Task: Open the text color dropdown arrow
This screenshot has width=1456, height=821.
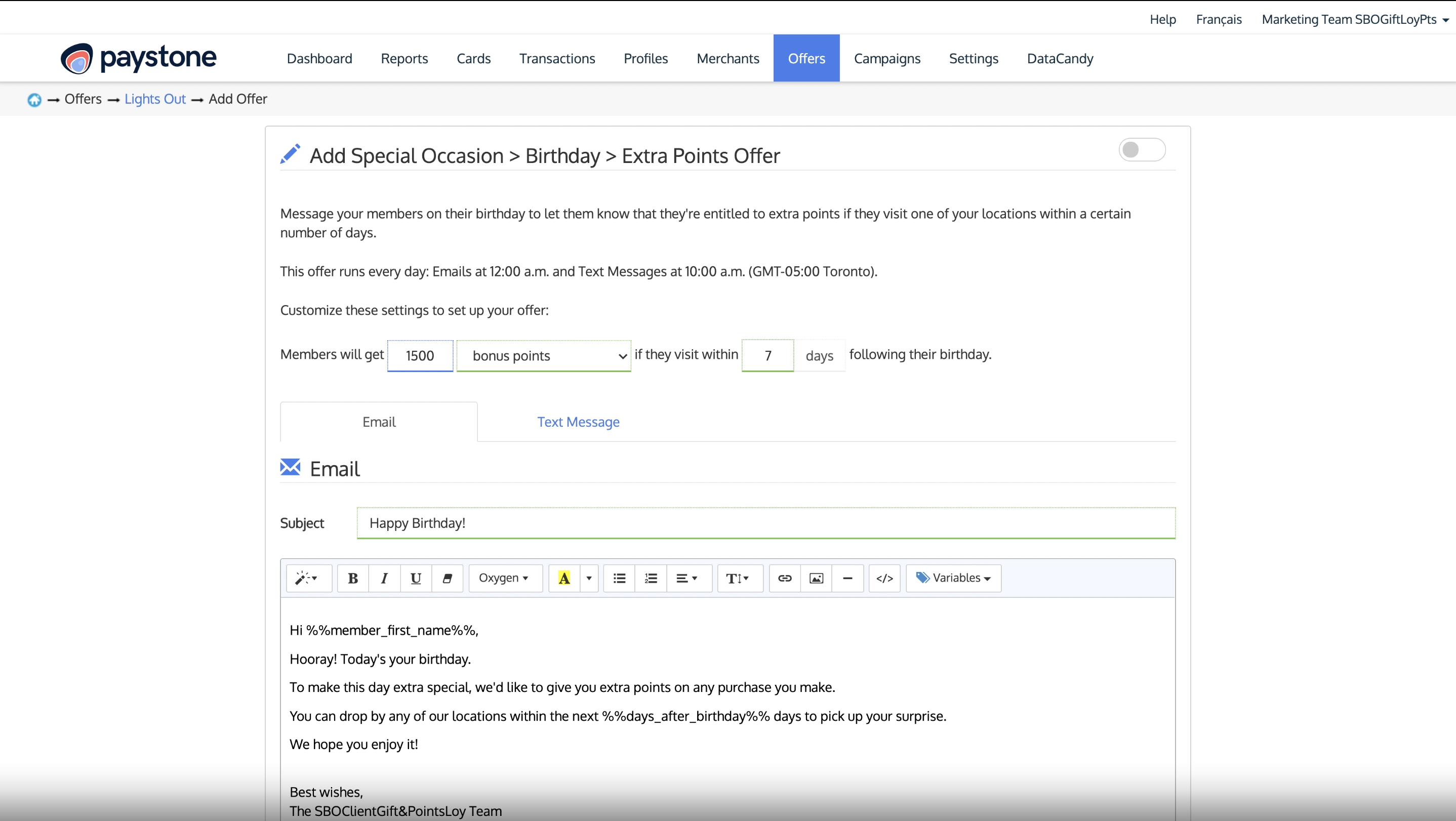Action: pos(589,578)
